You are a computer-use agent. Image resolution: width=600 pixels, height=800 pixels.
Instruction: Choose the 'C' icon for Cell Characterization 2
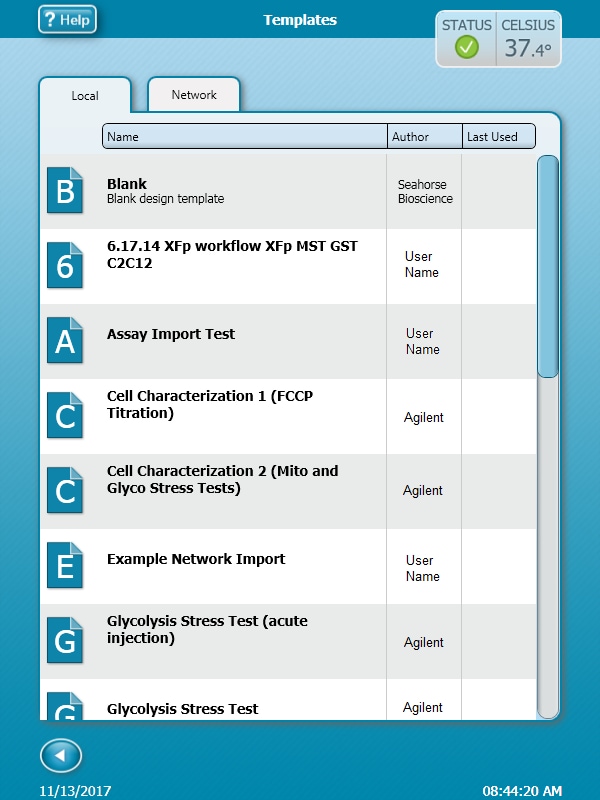point(65,491)
